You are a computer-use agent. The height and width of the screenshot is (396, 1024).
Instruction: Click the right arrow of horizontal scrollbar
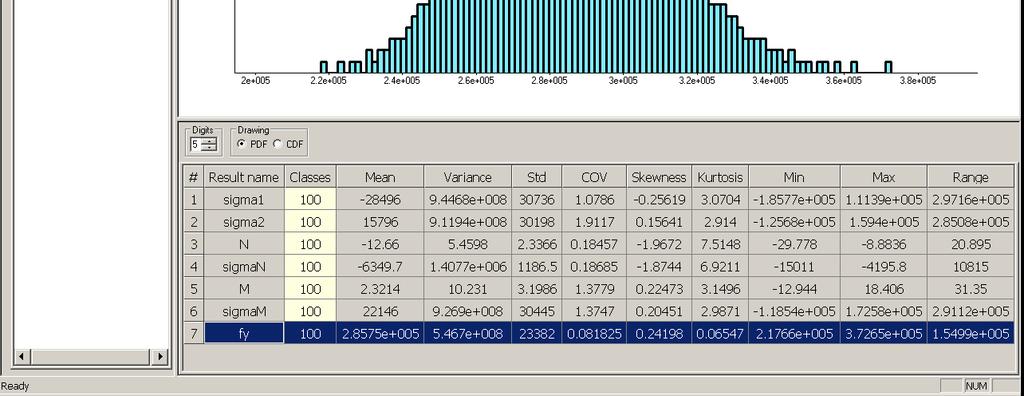(160, 356)
